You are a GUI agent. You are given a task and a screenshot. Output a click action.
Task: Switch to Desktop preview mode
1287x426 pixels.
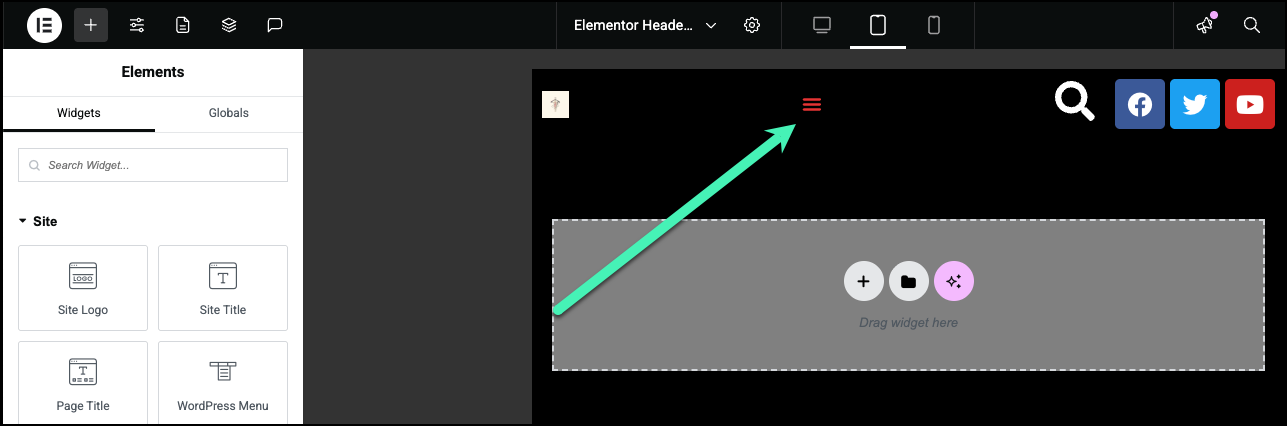pyautogui.click(x=822, y=25)
